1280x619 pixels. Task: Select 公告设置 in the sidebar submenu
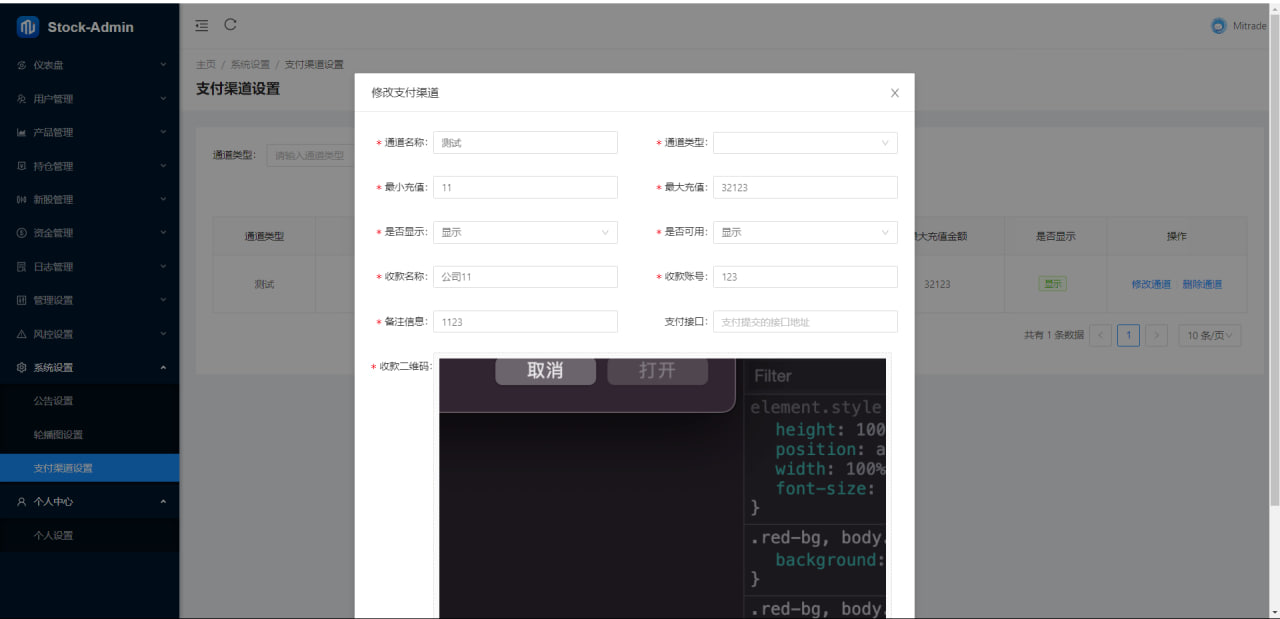(x=54, y=401)
